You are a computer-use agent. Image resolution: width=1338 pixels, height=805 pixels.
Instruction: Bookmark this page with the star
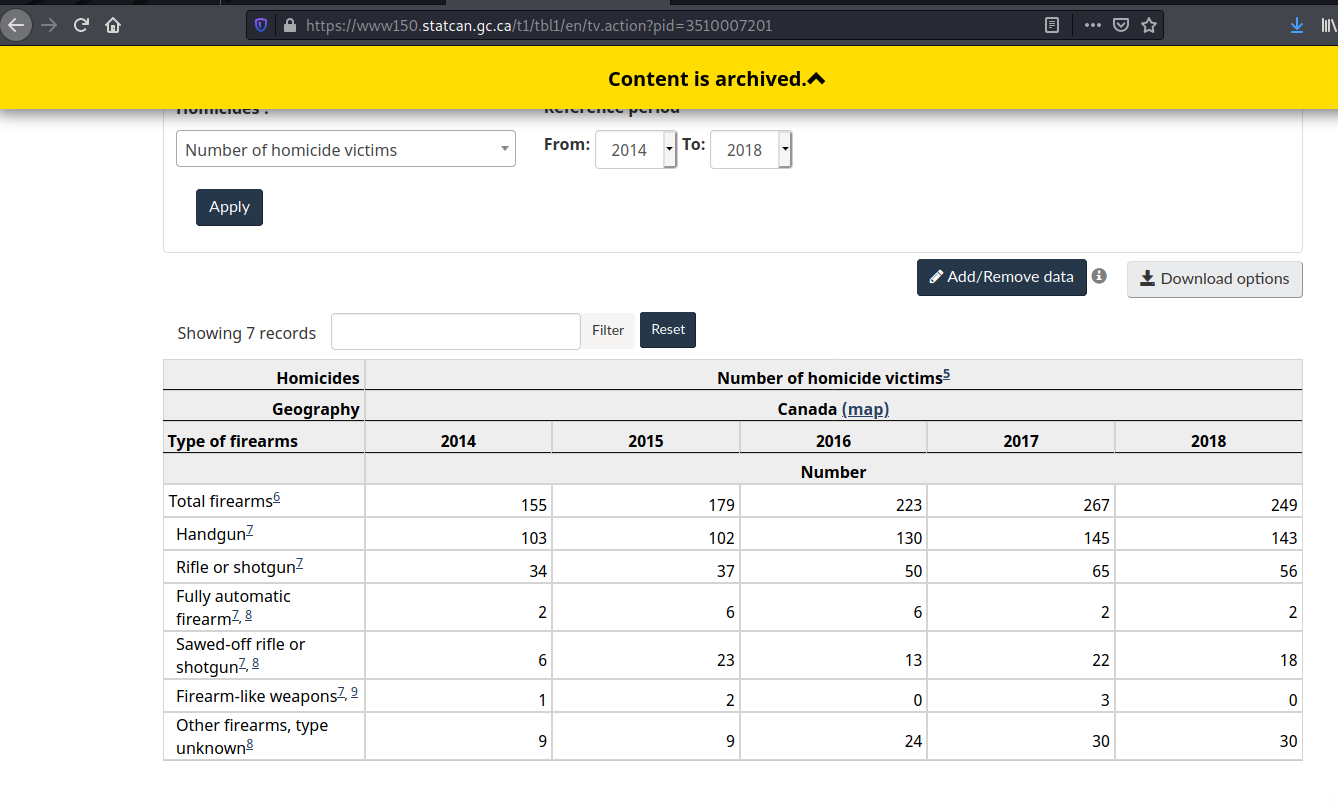[x=1149, y=25]
